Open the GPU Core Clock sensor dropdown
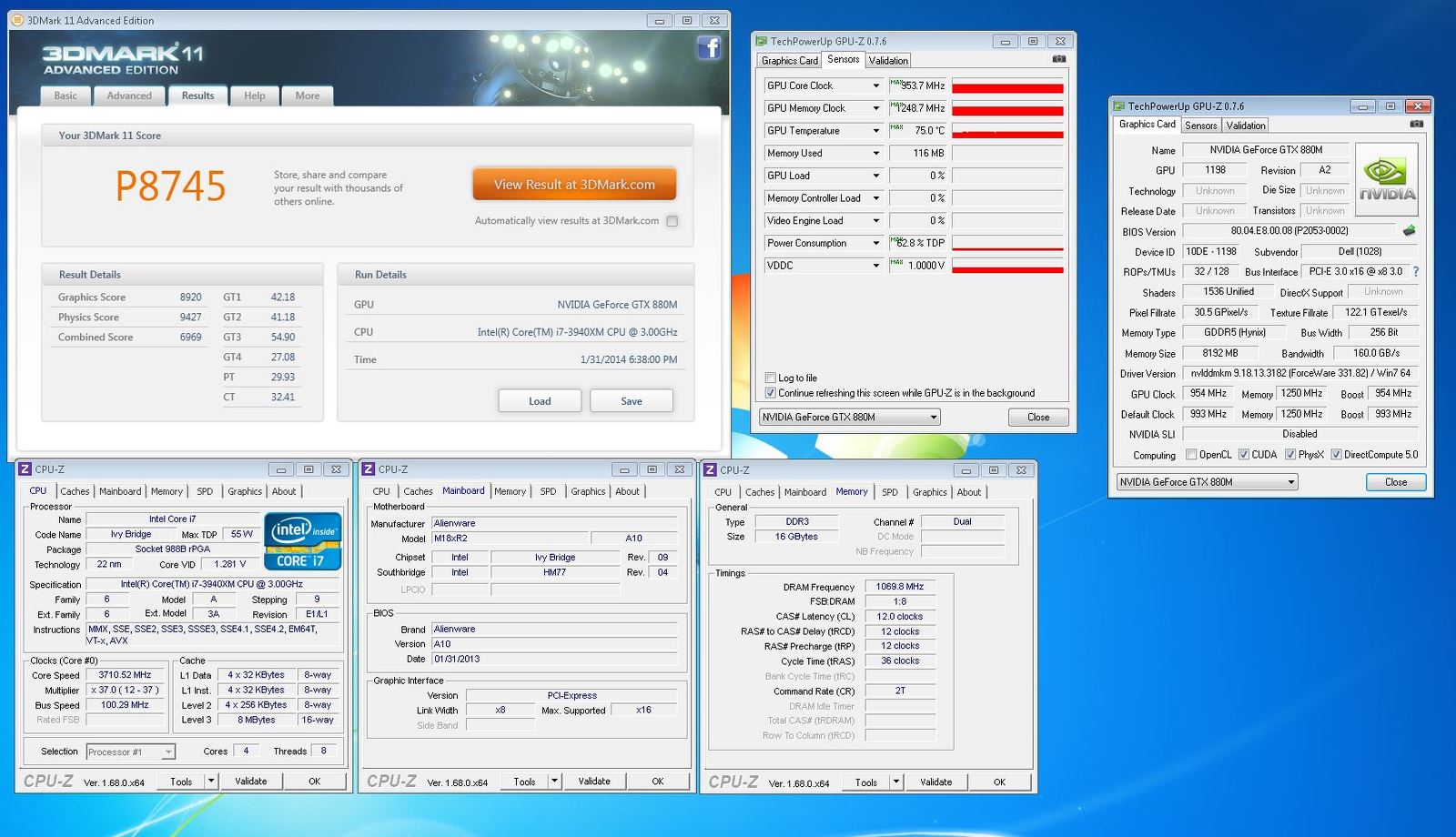 [x=875, y=86]
